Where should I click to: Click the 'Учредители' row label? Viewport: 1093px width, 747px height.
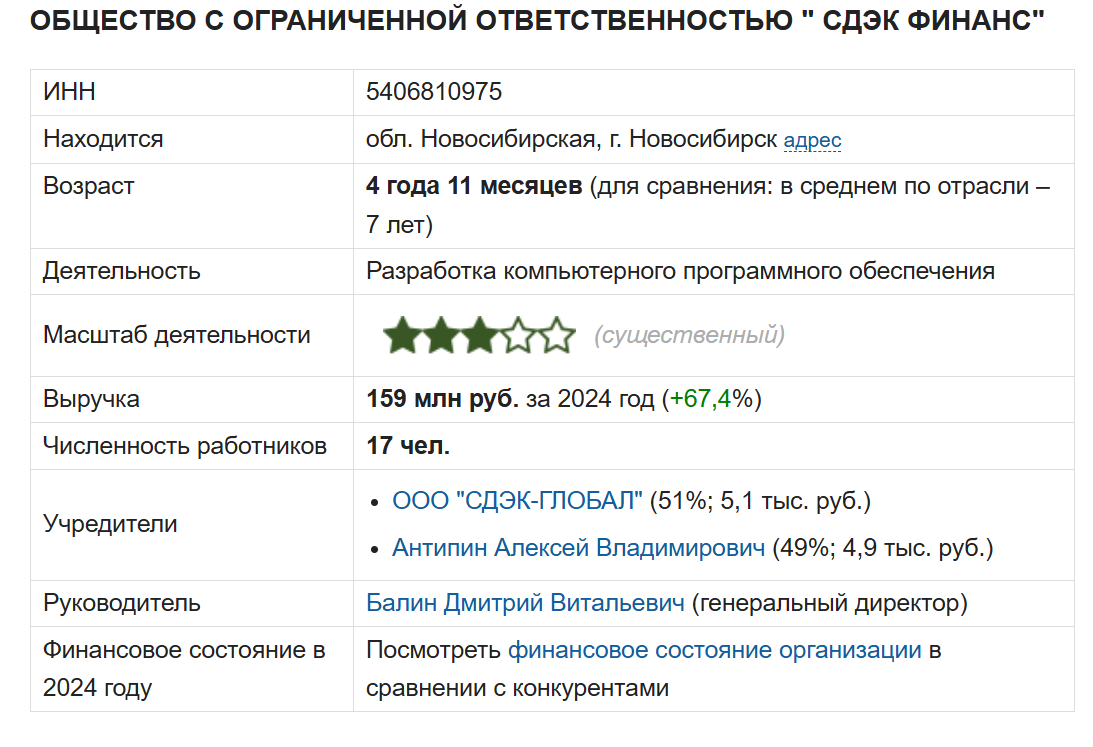pos(110,524)
